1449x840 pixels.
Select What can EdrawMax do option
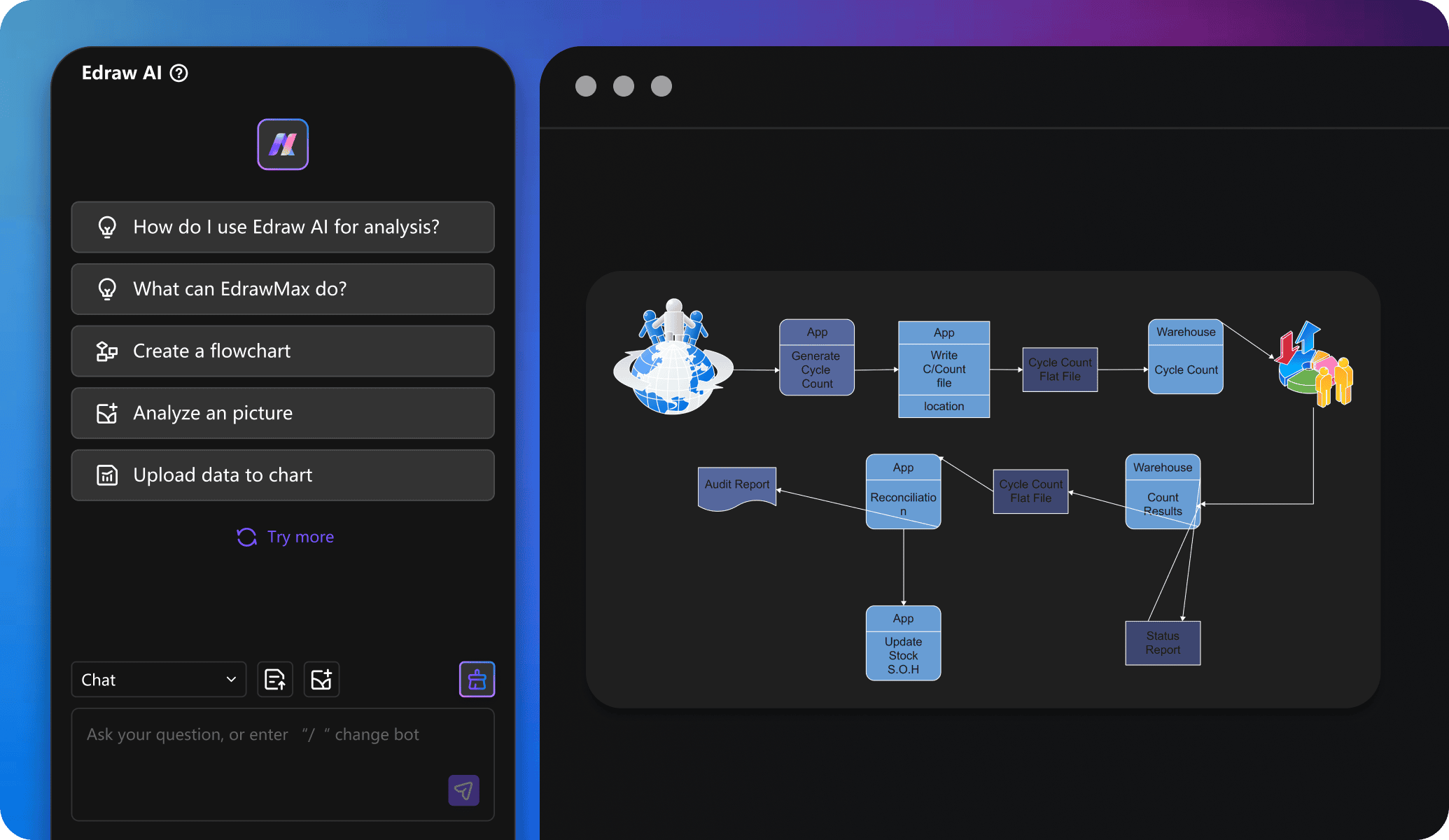pos(283,289)
